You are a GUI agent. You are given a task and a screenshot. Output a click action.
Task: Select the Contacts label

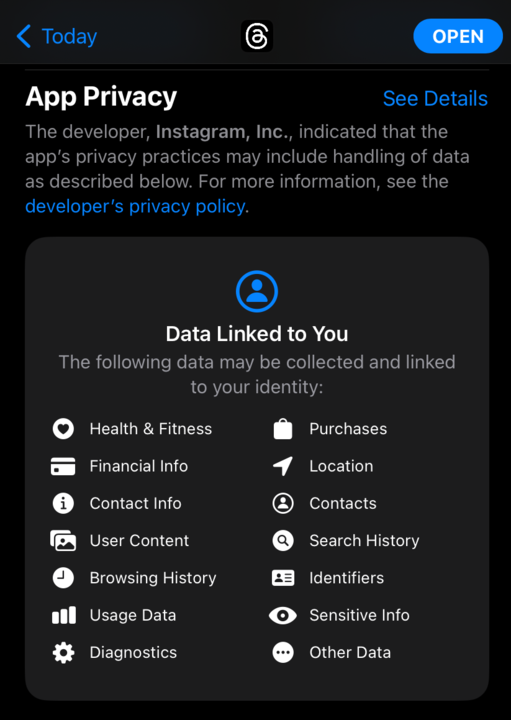(x=343, y=503)
